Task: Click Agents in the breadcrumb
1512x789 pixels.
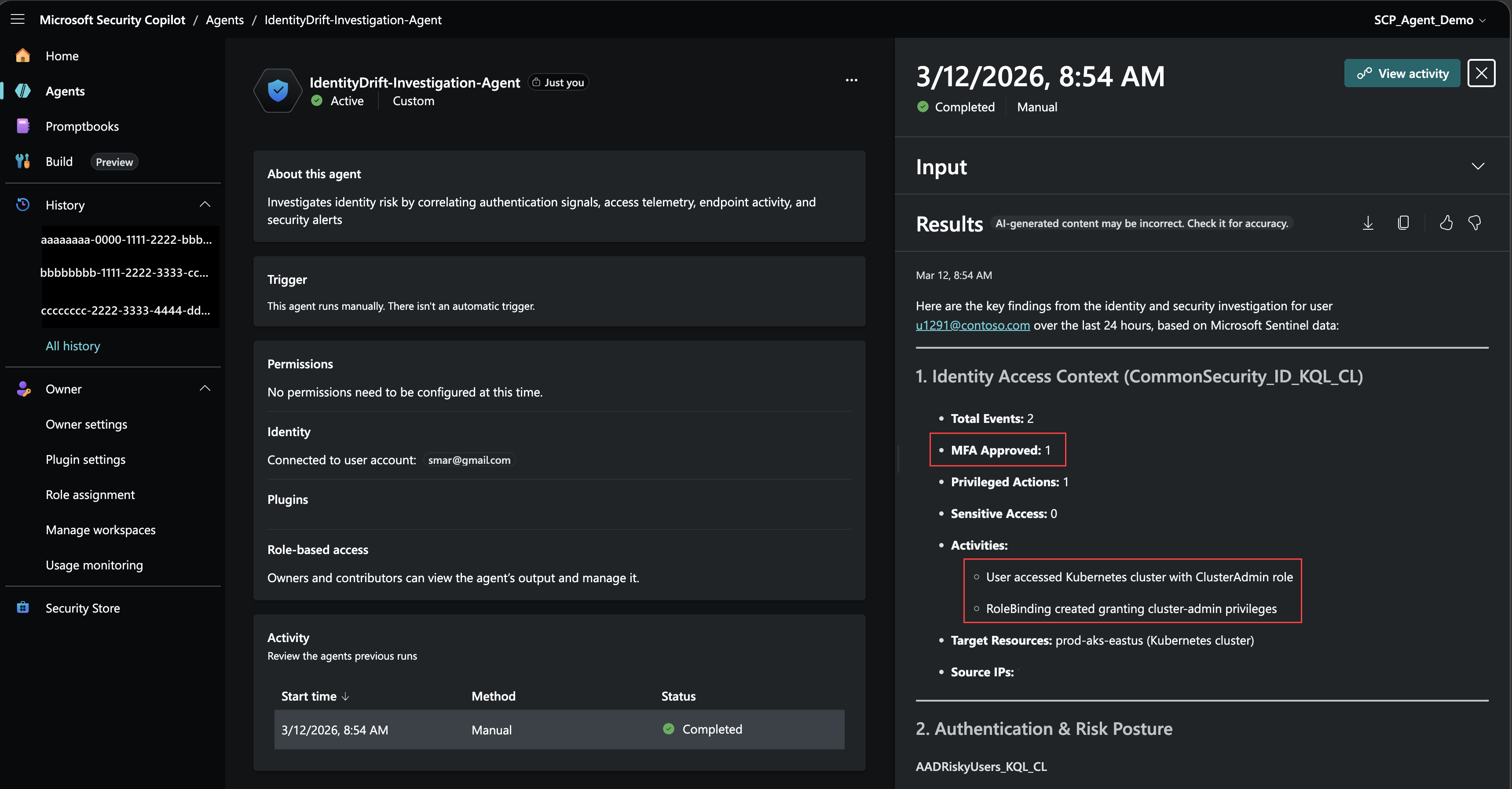Action: click(x=225, y=19)
